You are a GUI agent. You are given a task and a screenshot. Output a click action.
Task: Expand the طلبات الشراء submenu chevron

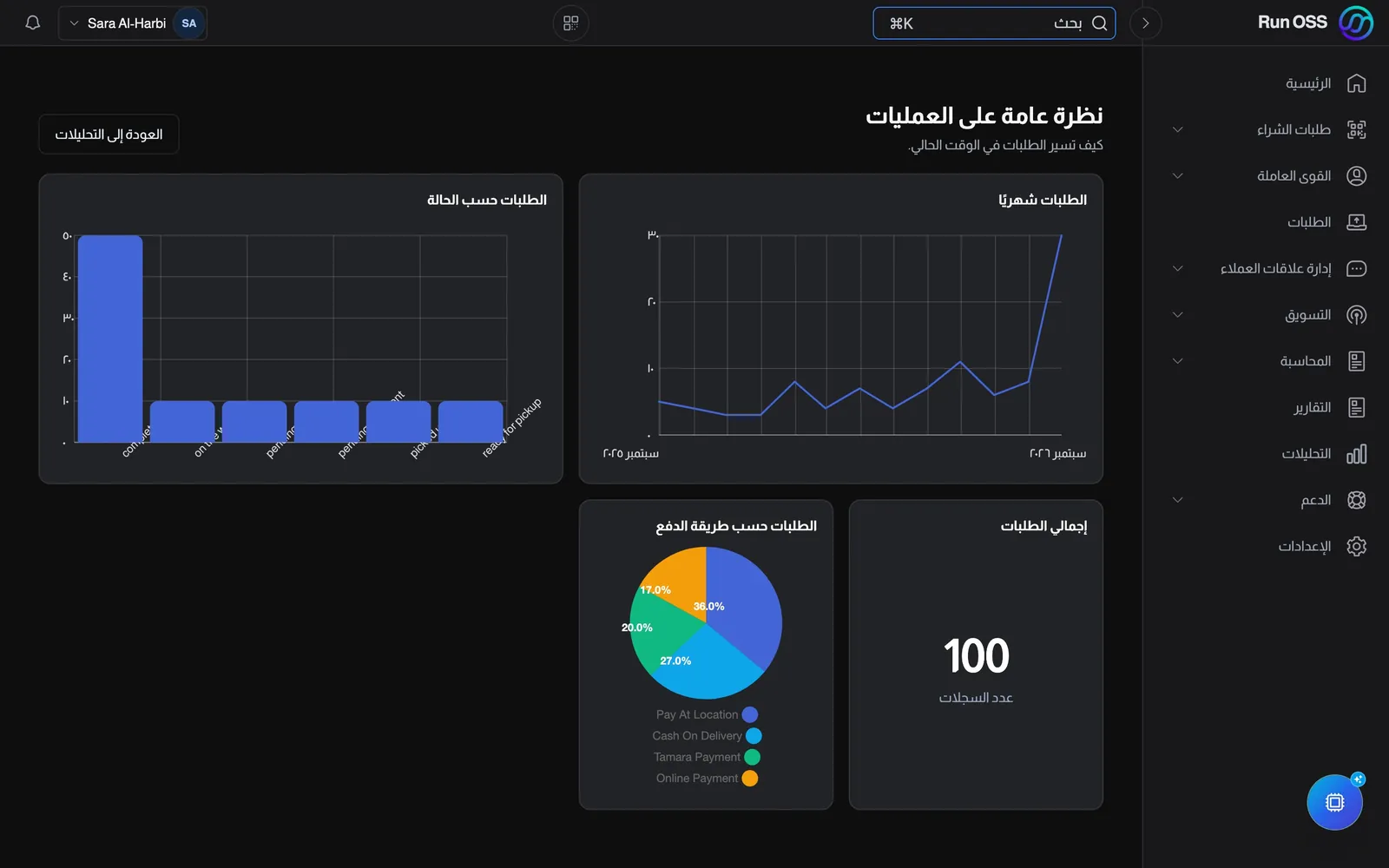tap(1178, 129)
